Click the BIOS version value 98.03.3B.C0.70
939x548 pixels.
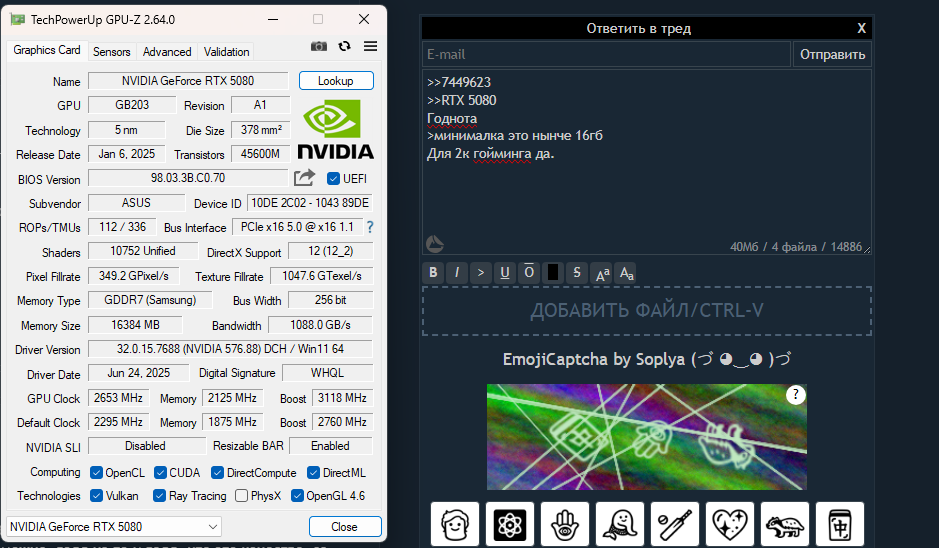188,178
